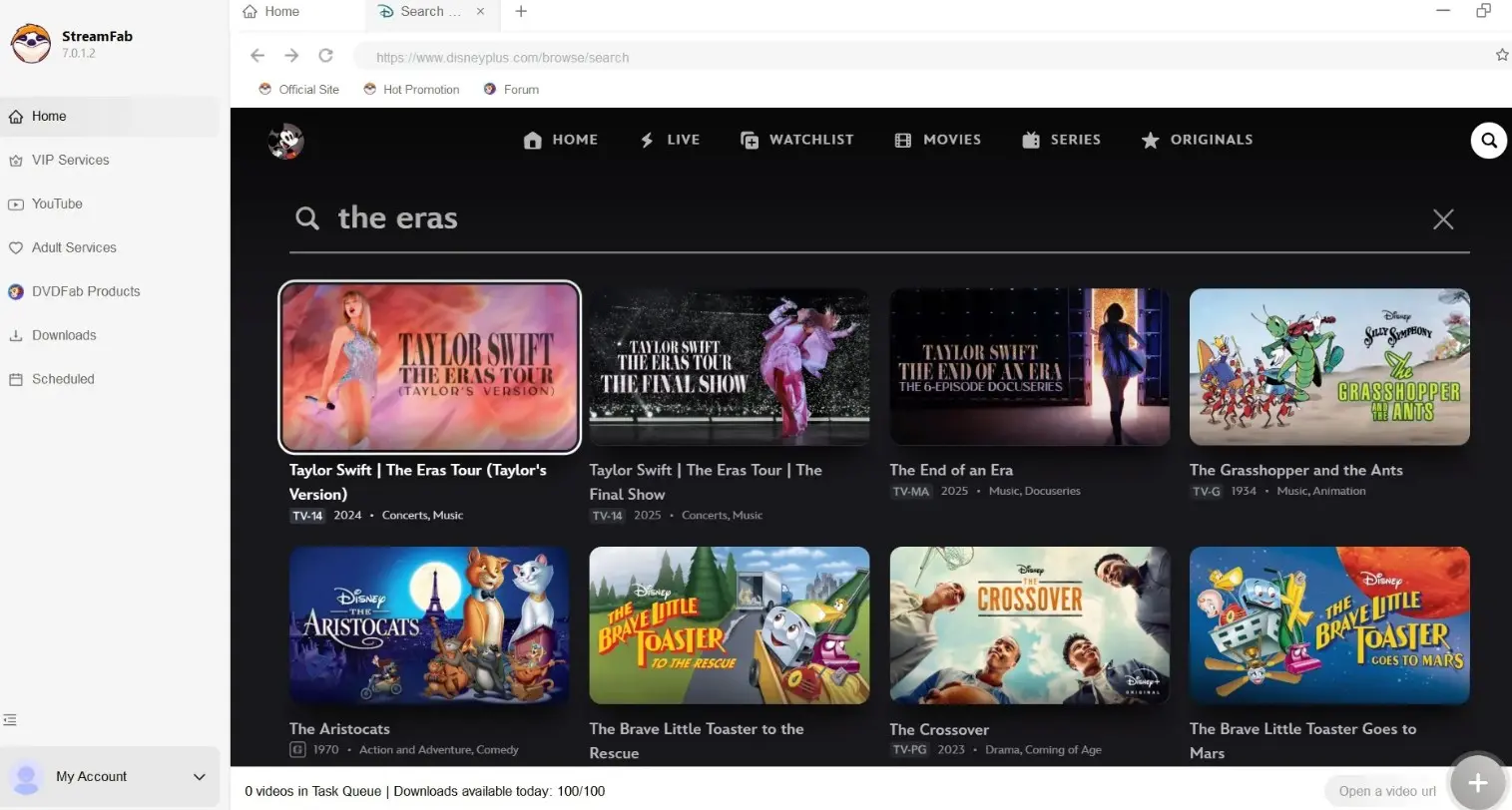The height and width of the screenshot is (810, 1512).
Task: Click title text 'The End of an Era'
Action: (951, 470)
